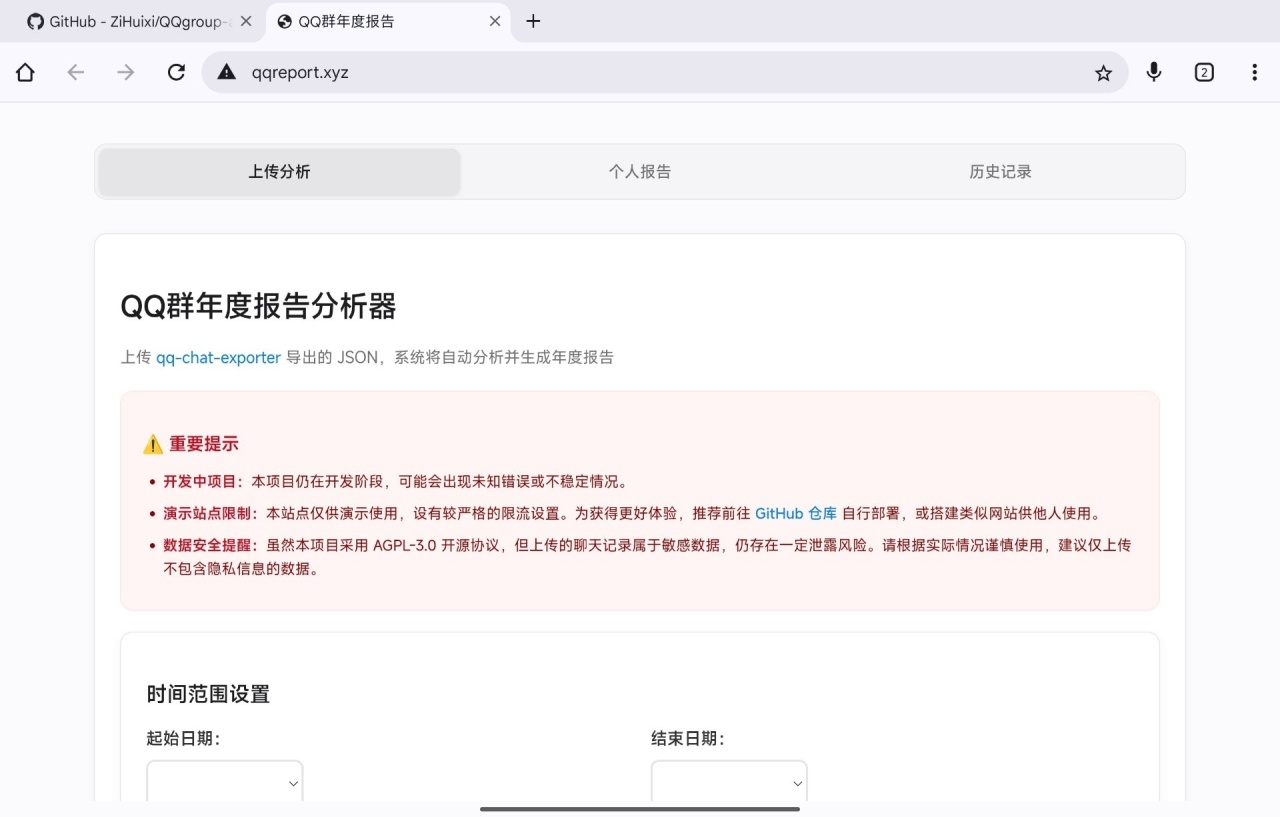
Task: Open the tab switcher showing 2 tabs
Action: [x=1204, y=72]
